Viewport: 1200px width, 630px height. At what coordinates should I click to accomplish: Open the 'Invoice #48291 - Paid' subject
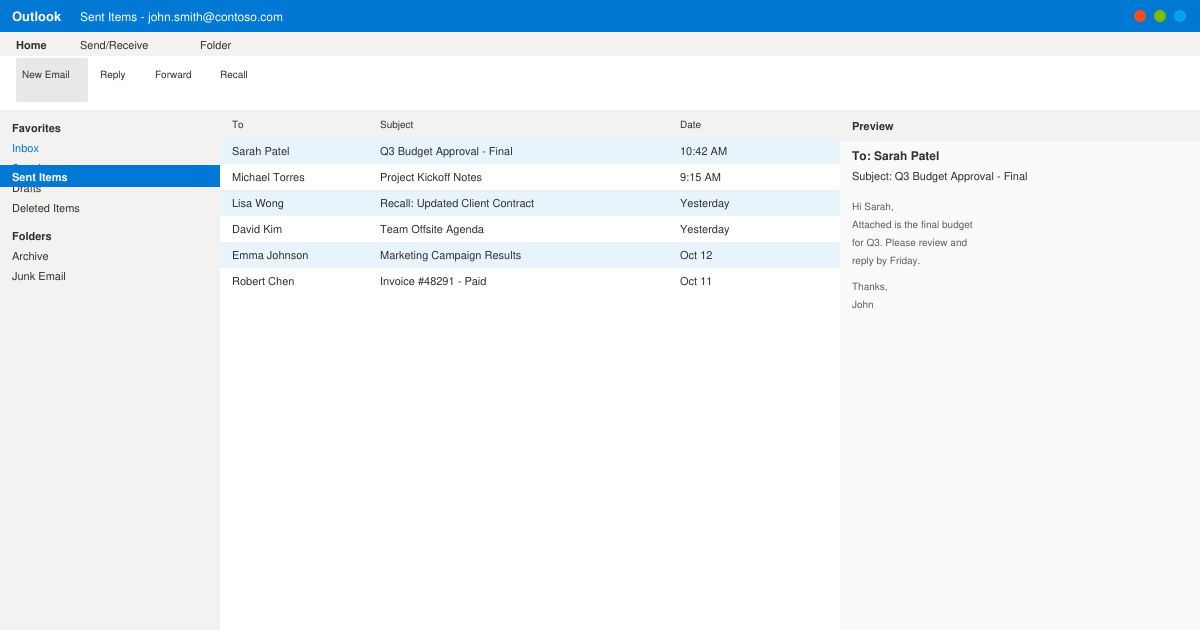coord(433,281)
